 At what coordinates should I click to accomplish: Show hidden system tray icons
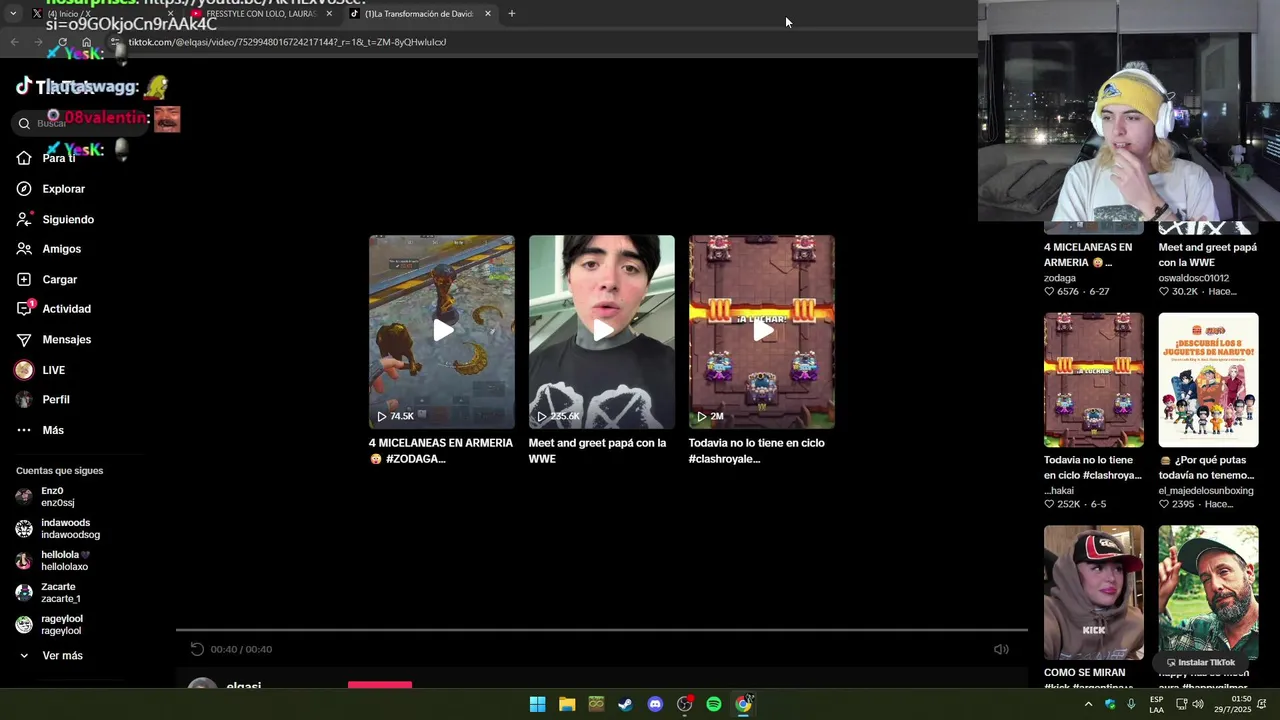(1088, 704)
